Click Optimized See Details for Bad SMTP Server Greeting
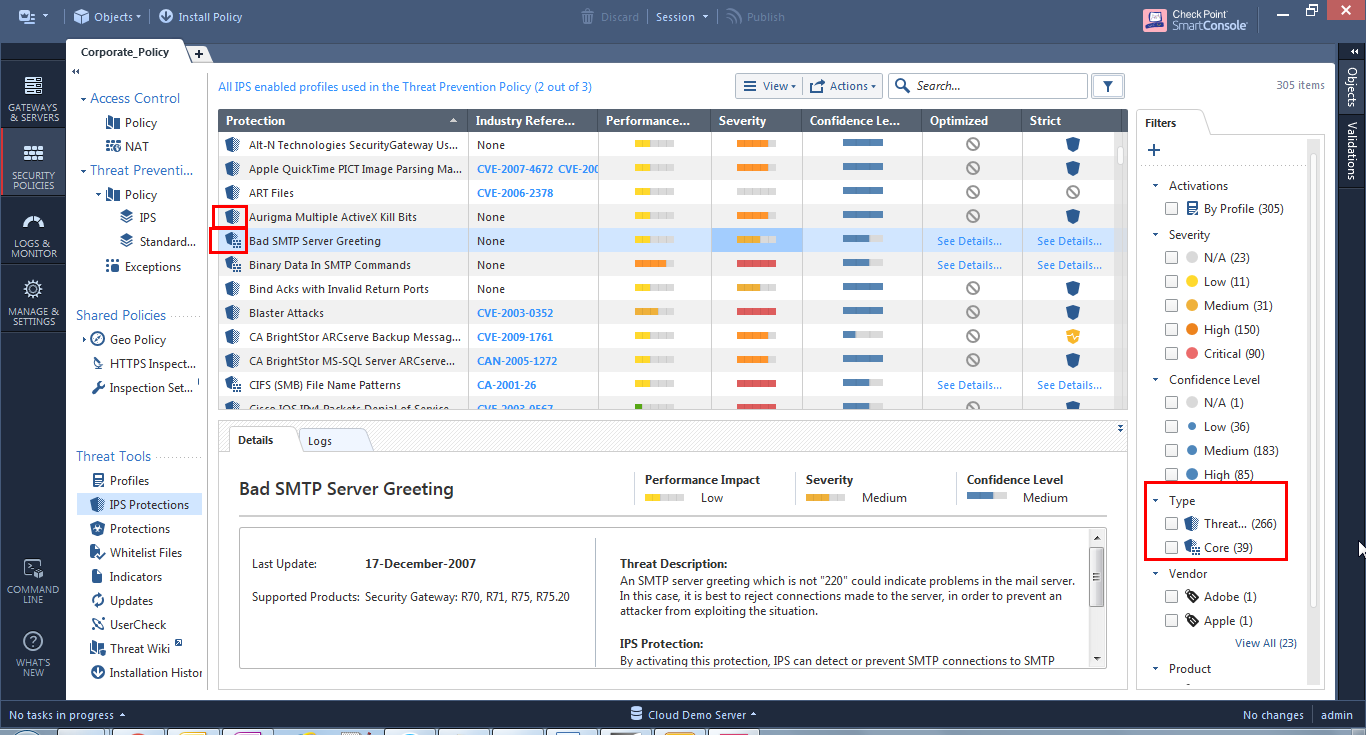 point(969,241)
